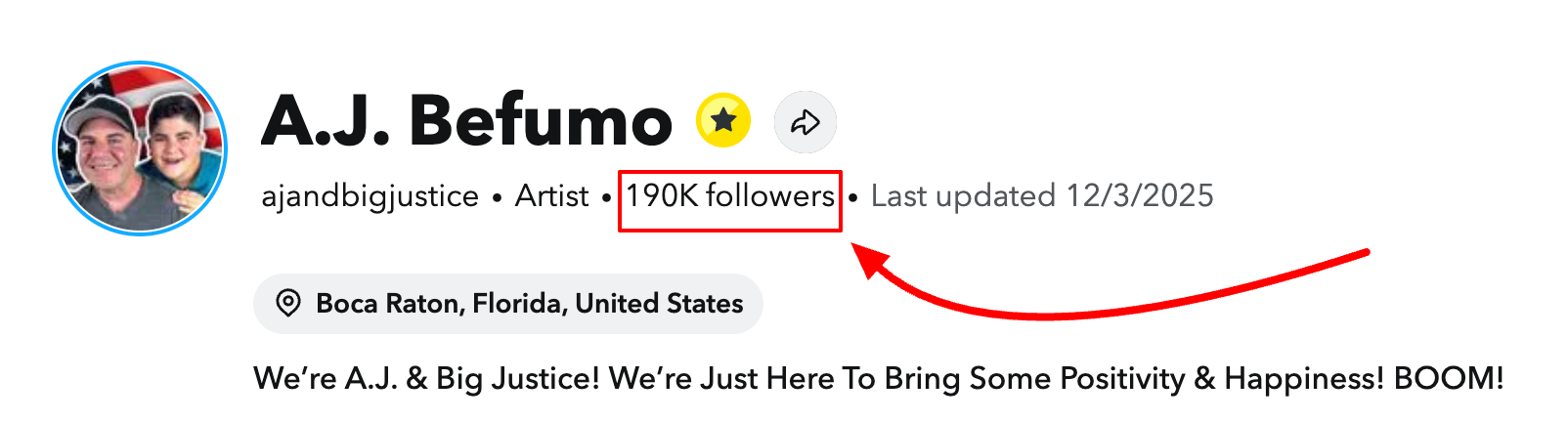Click the share arrow icon beside the name

805,122
